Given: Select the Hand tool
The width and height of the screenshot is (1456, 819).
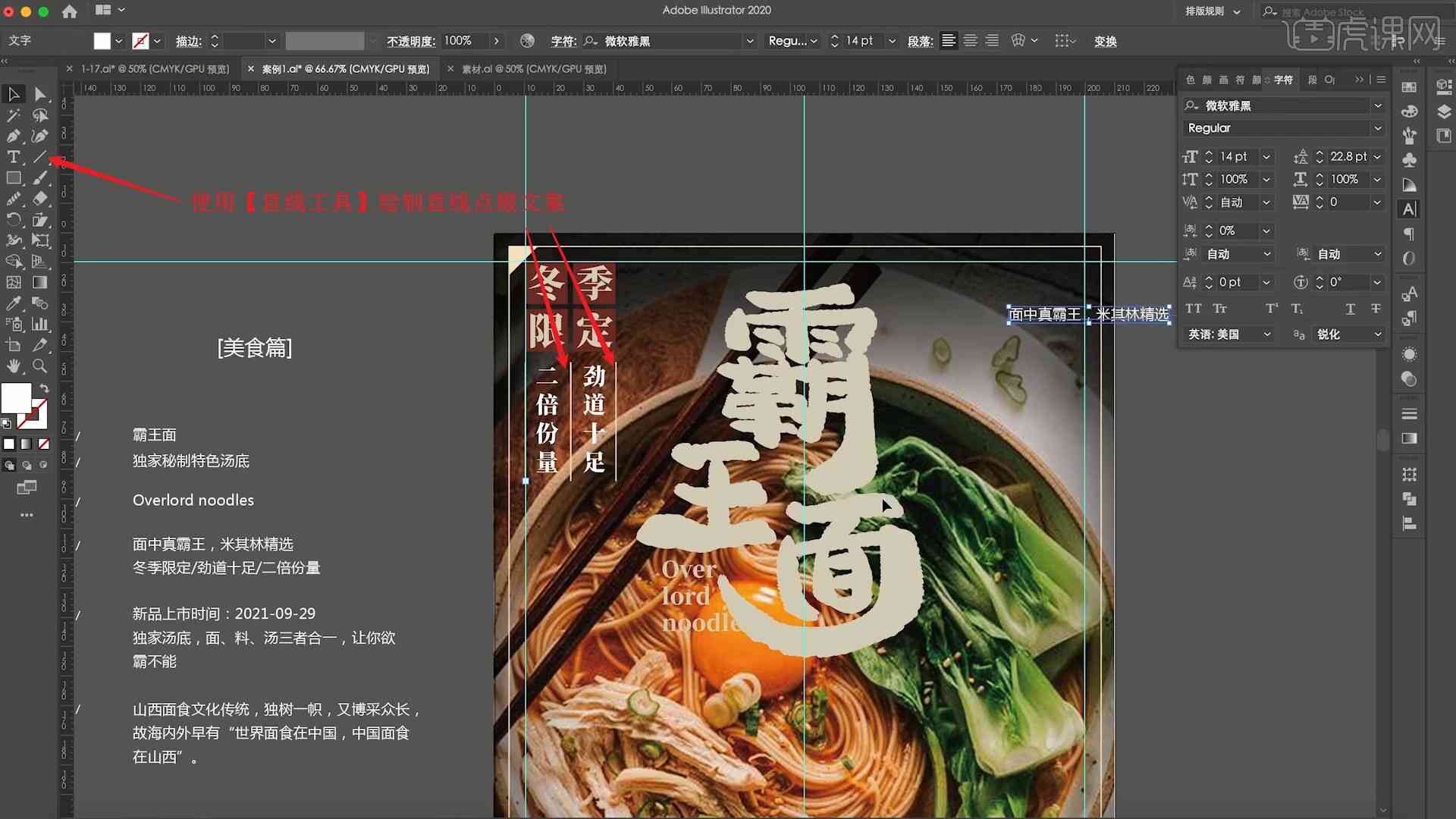Looking at the screenshot, I should tap(14, 366).
